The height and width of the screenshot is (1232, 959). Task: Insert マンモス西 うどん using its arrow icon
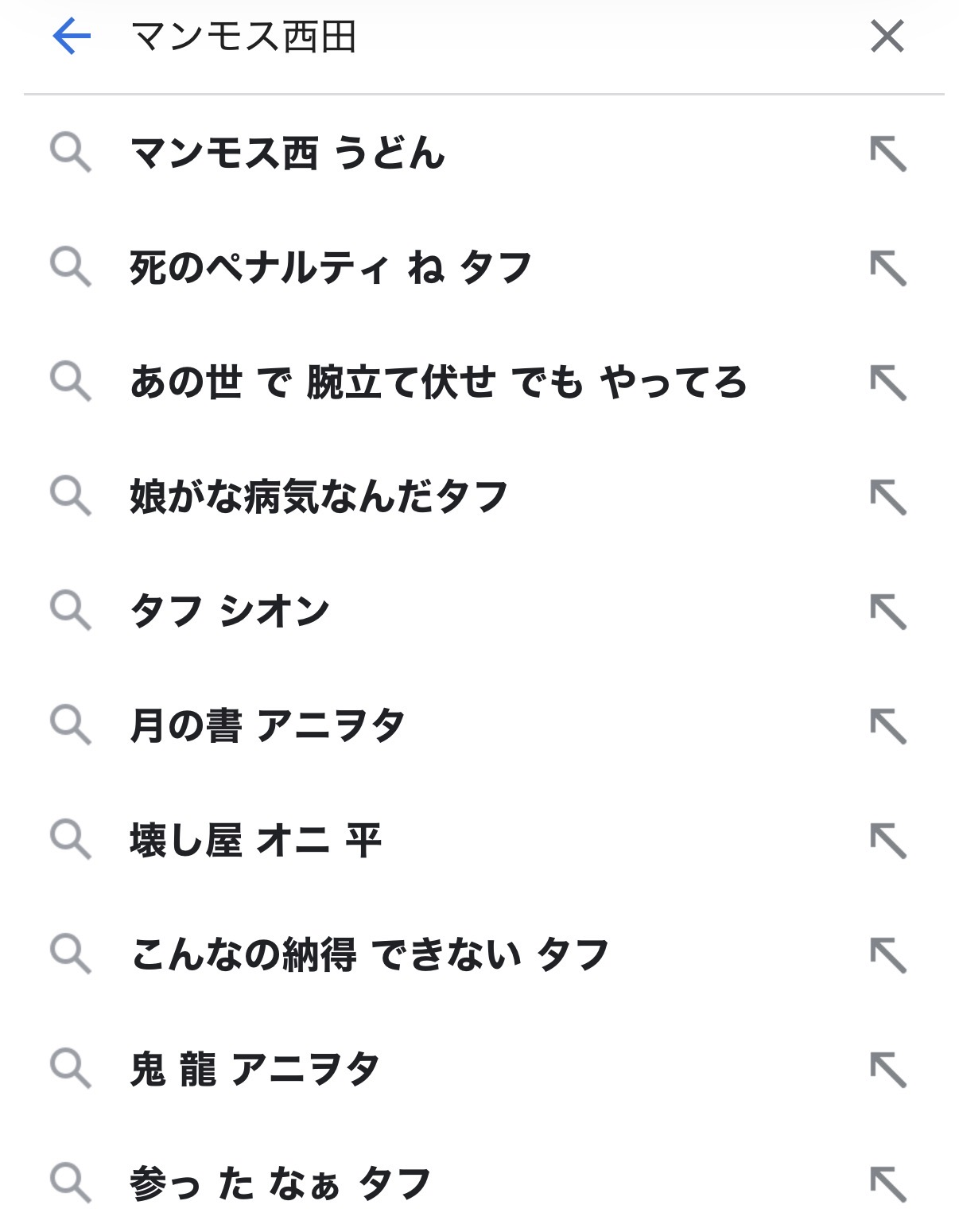click(x=887, y=154)
